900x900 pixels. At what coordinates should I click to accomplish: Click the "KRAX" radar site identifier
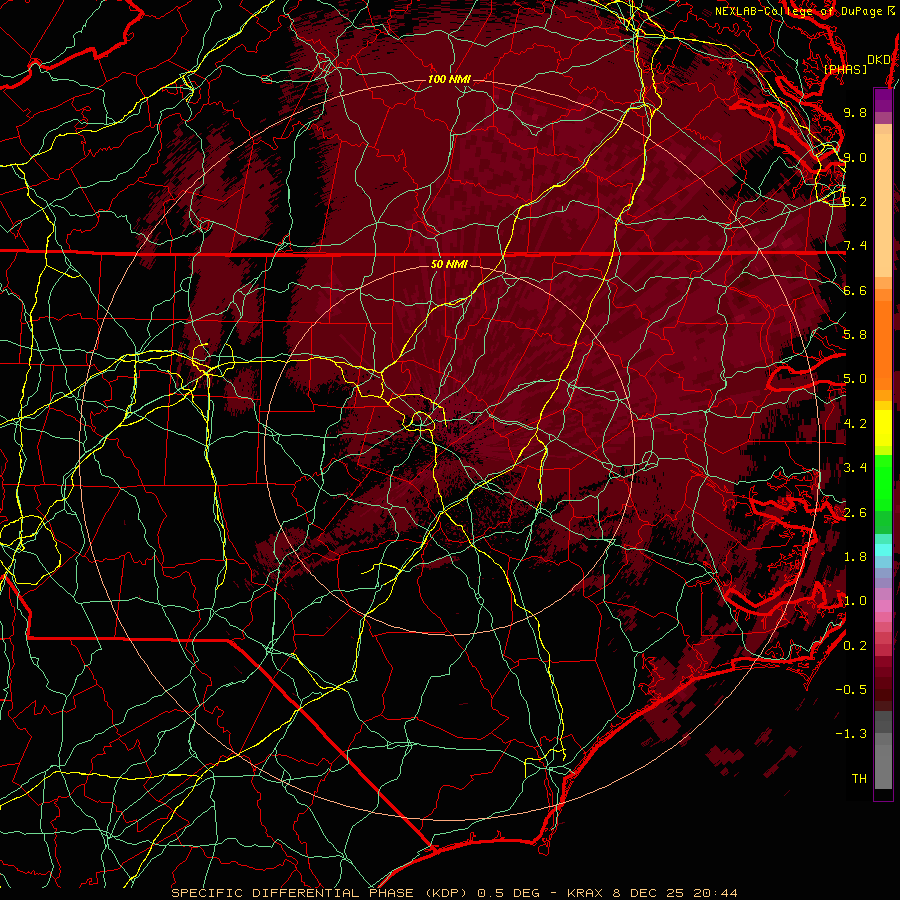click(x=587, y=893)
